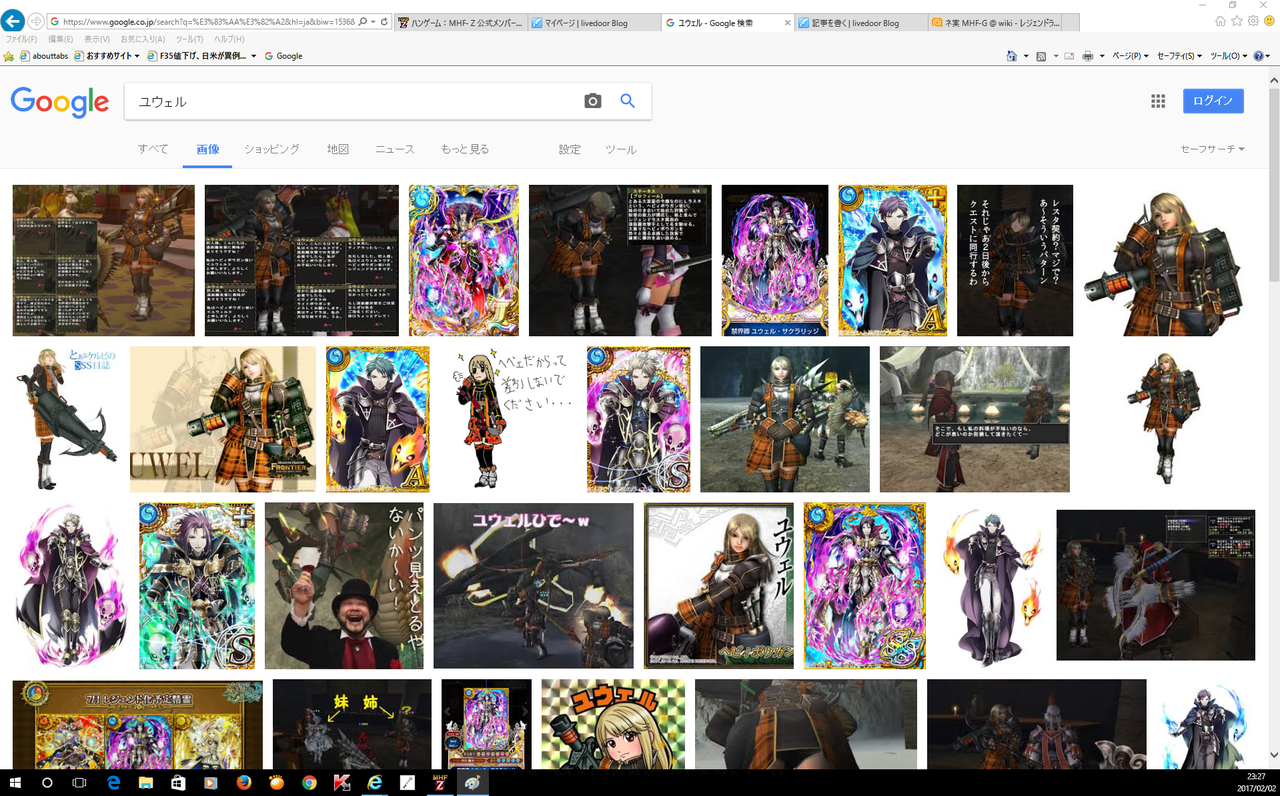Click the blue magnifier search button
The height and width of the screenshot is (796, 1280).
[628, 101]
